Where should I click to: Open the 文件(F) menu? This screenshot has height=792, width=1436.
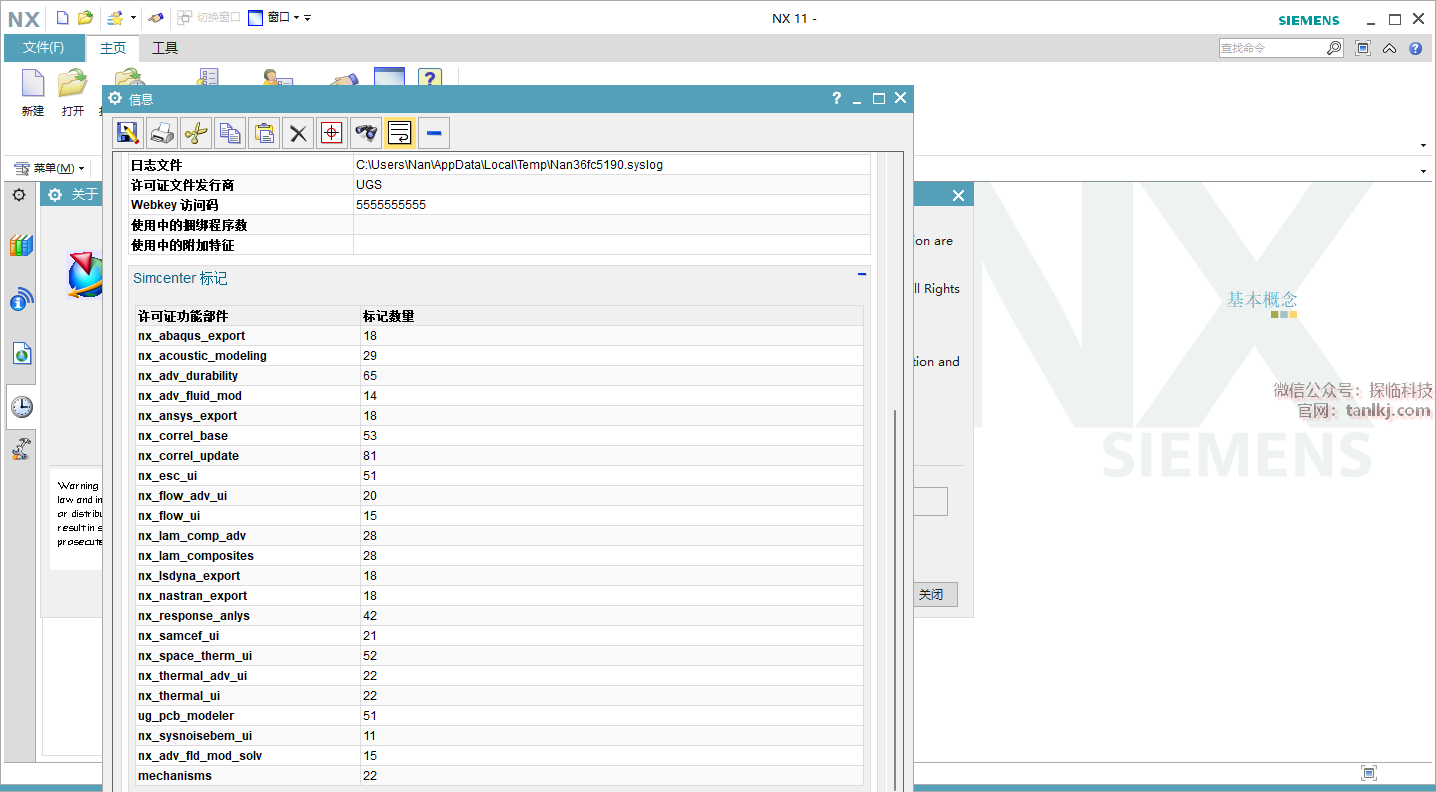click(x=44, y=48)
